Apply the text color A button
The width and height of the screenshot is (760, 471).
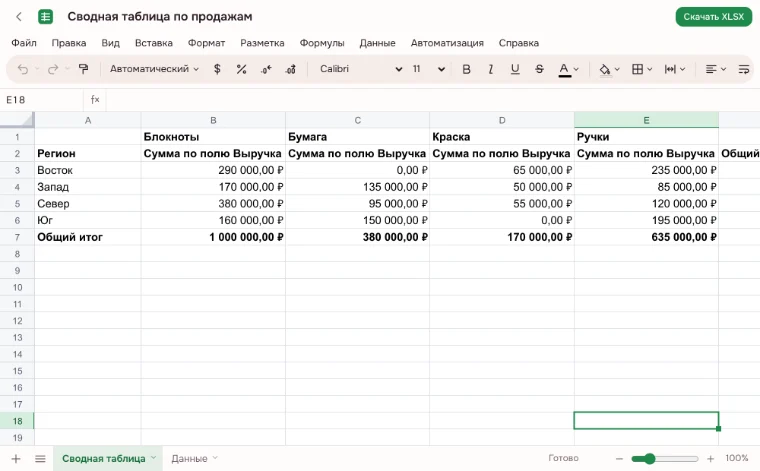pos(564,70)
